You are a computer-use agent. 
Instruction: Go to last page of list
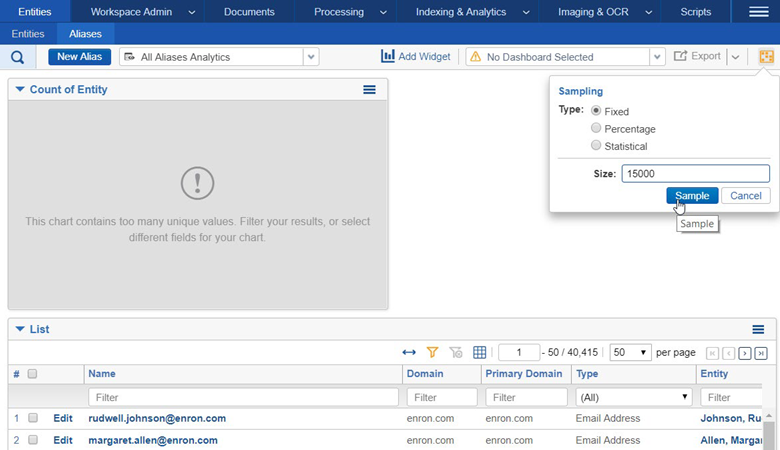tap(761, 353)
